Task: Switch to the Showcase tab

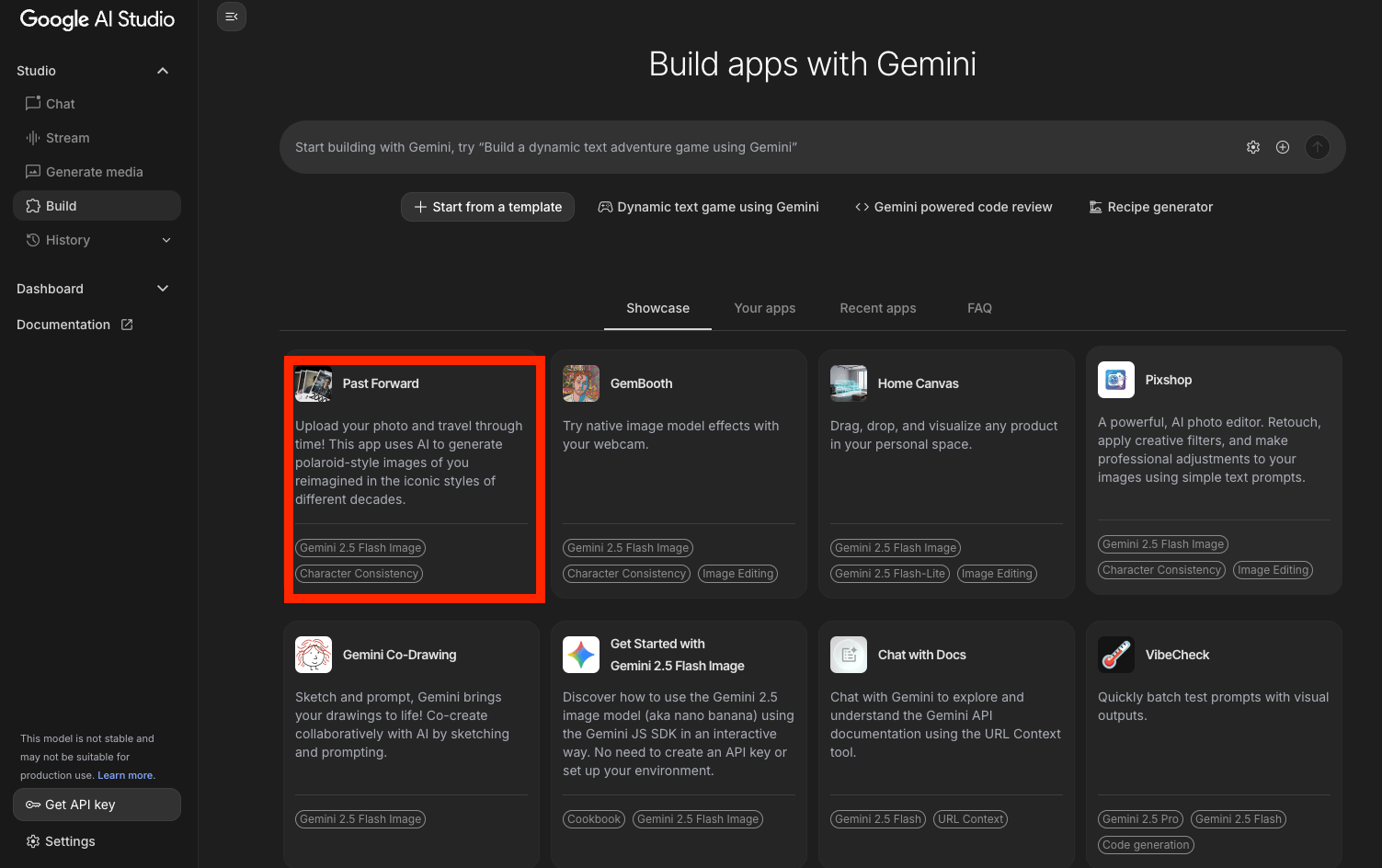Action: tap(657, 308)
